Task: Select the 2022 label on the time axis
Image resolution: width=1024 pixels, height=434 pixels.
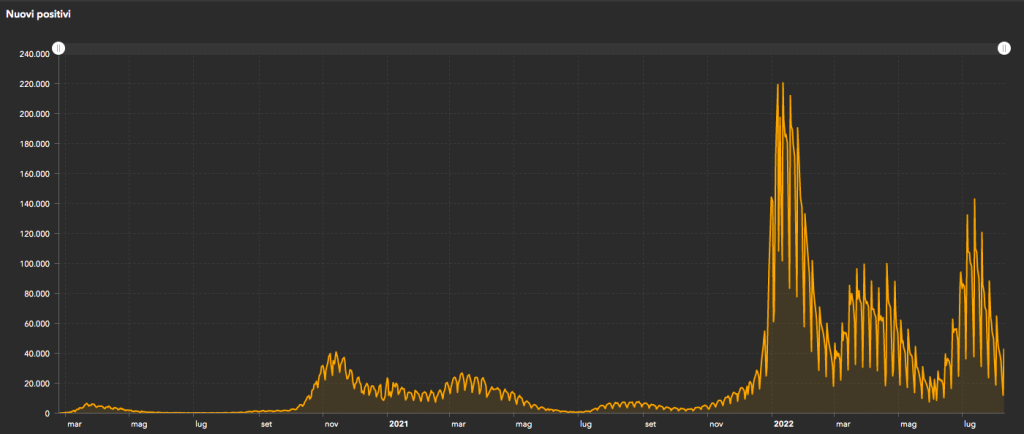Action: coord(784,424)
